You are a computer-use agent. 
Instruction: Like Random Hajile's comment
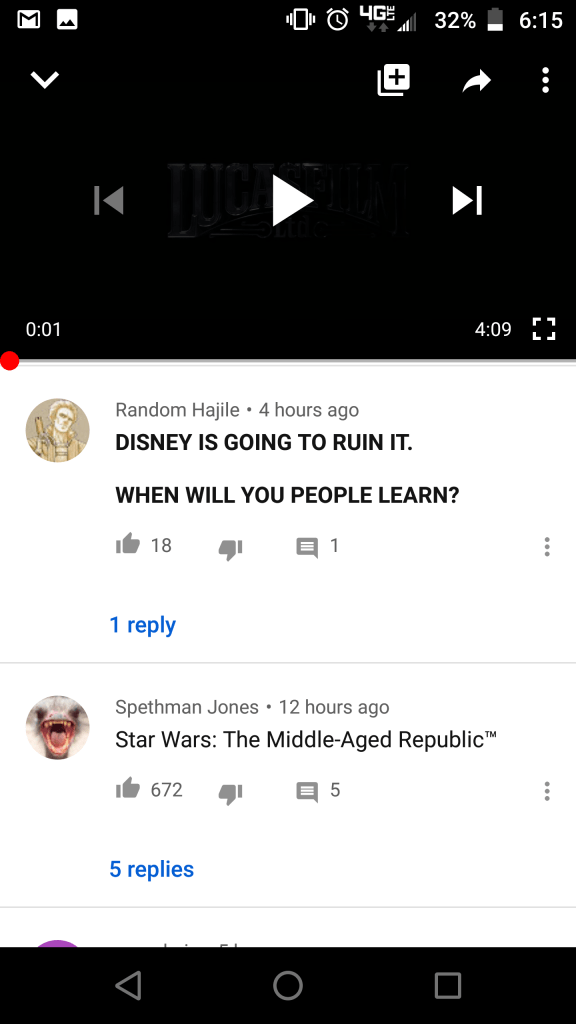pyautogui.click(x=128, y=543)
